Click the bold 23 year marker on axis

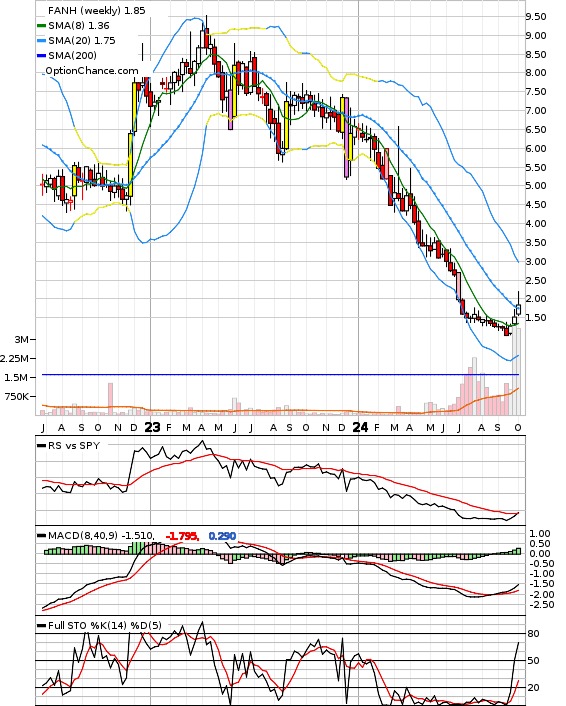[x=152, y=427]
